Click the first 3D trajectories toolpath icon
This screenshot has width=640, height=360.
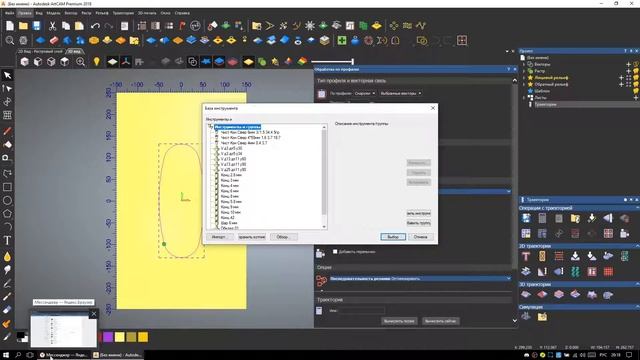point(526,295)
